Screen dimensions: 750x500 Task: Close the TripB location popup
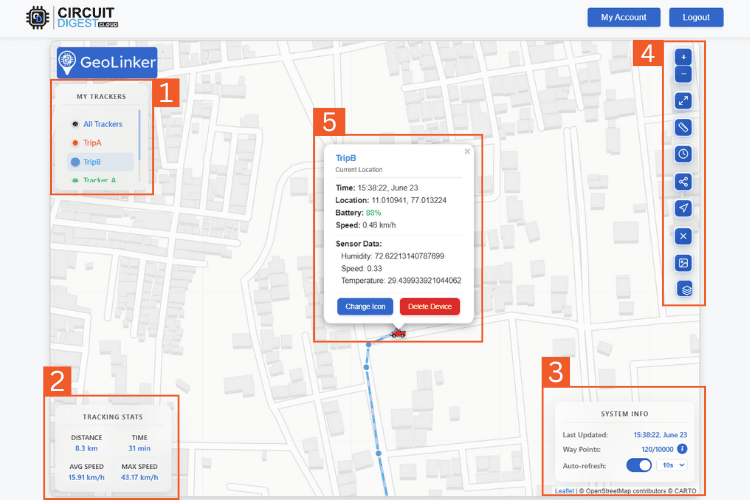(x=467, y=152)
